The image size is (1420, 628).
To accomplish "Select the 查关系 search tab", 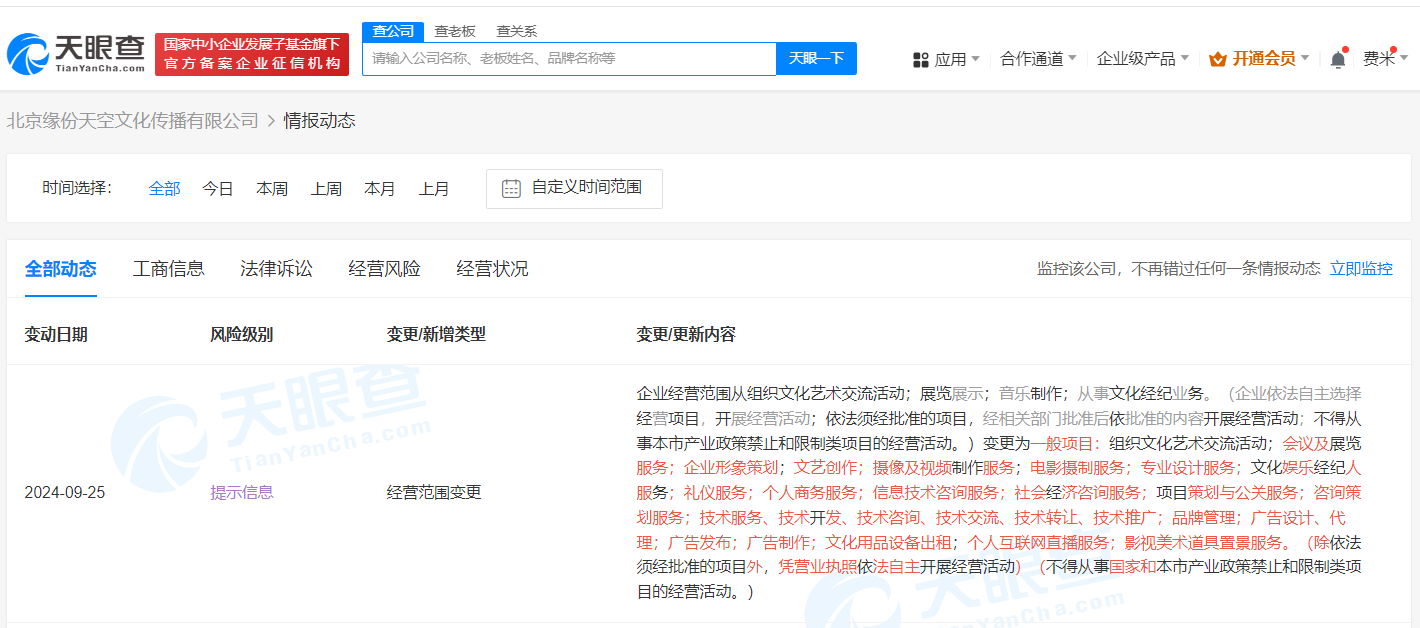I will 517,31.
